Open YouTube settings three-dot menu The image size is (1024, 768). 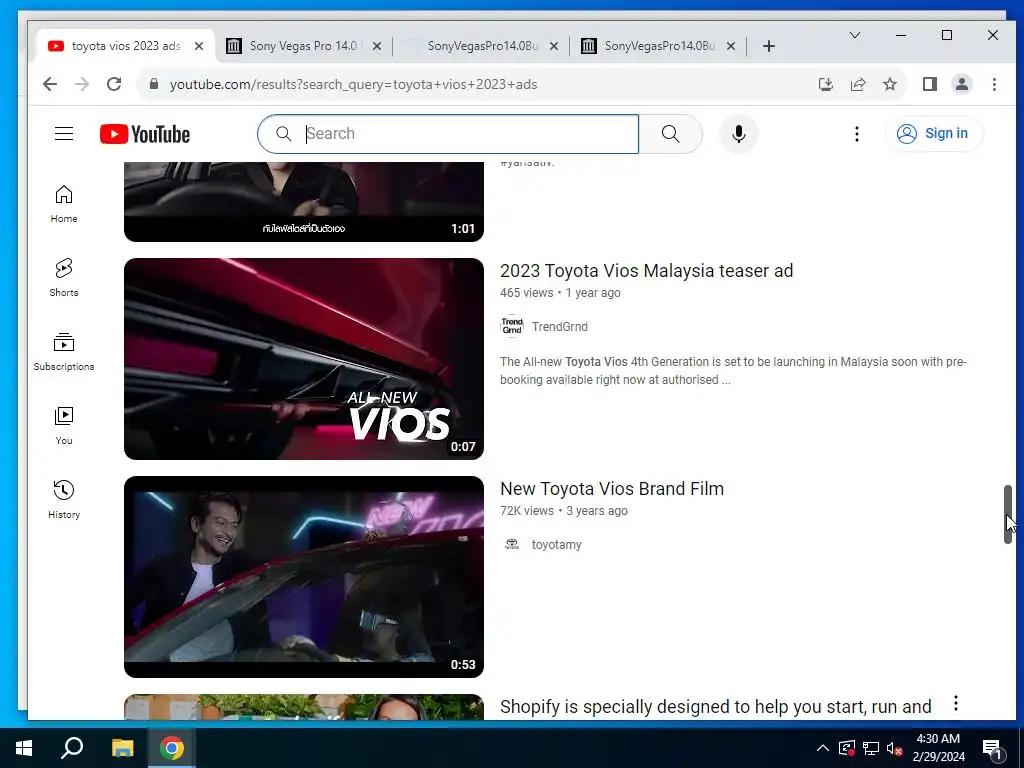pyautogui.click(x=857, y=134)
